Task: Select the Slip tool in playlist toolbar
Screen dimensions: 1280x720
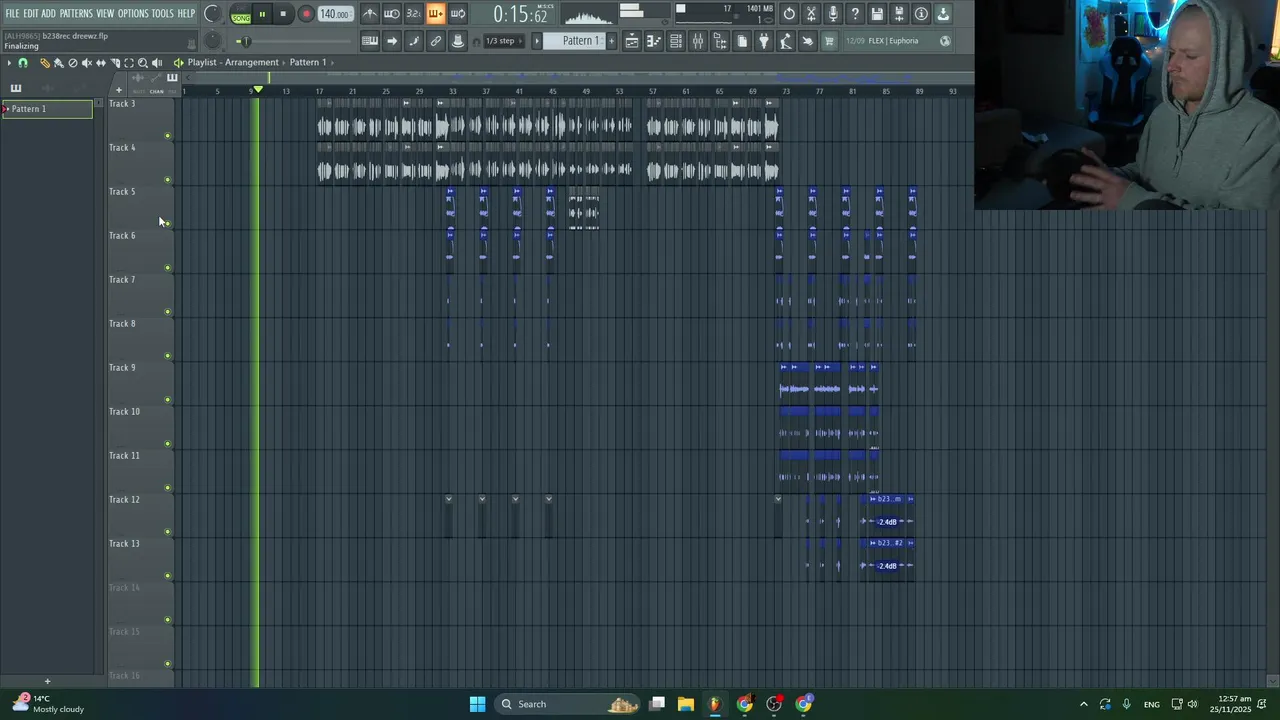Action: 101,62
